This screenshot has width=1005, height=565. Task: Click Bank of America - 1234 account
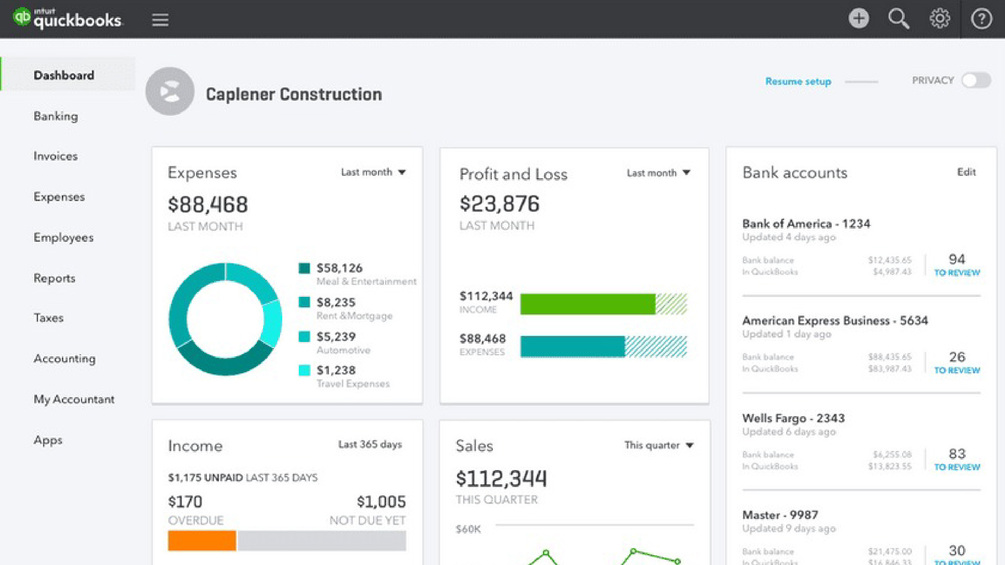(x=806, y=224)
